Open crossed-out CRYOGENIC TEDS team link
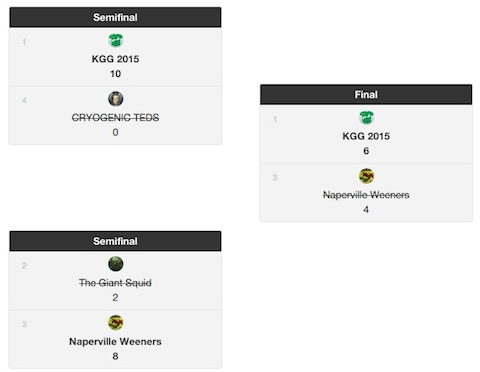480x372 pixels. pos(115,118)
